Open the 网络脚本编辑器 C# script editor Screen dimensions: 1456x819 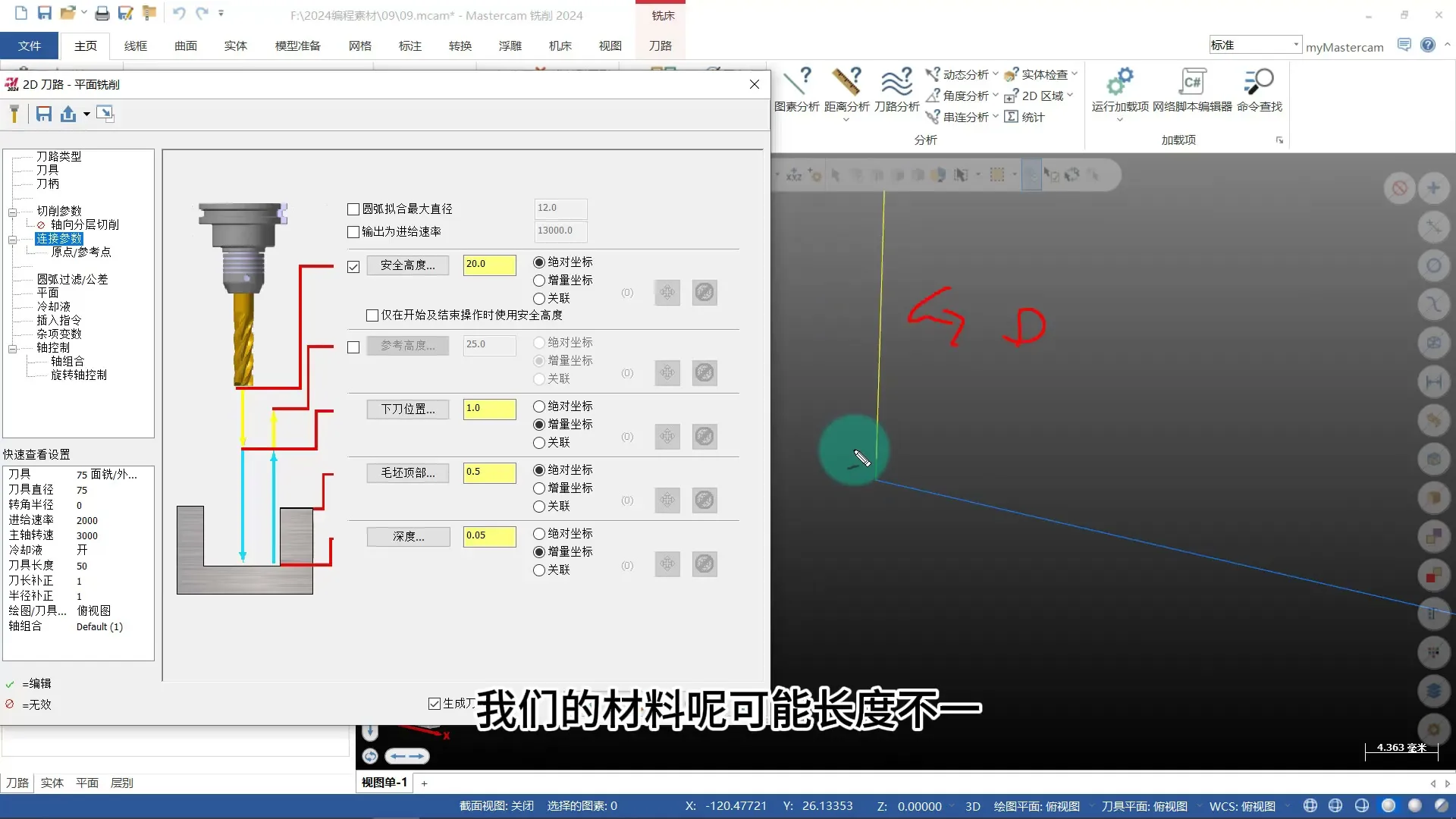(x=1191, y=91)
